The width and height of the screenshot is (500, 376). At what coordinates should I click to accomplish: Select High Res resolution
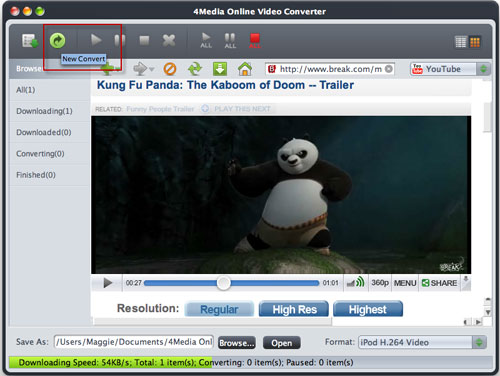[294, 309]
